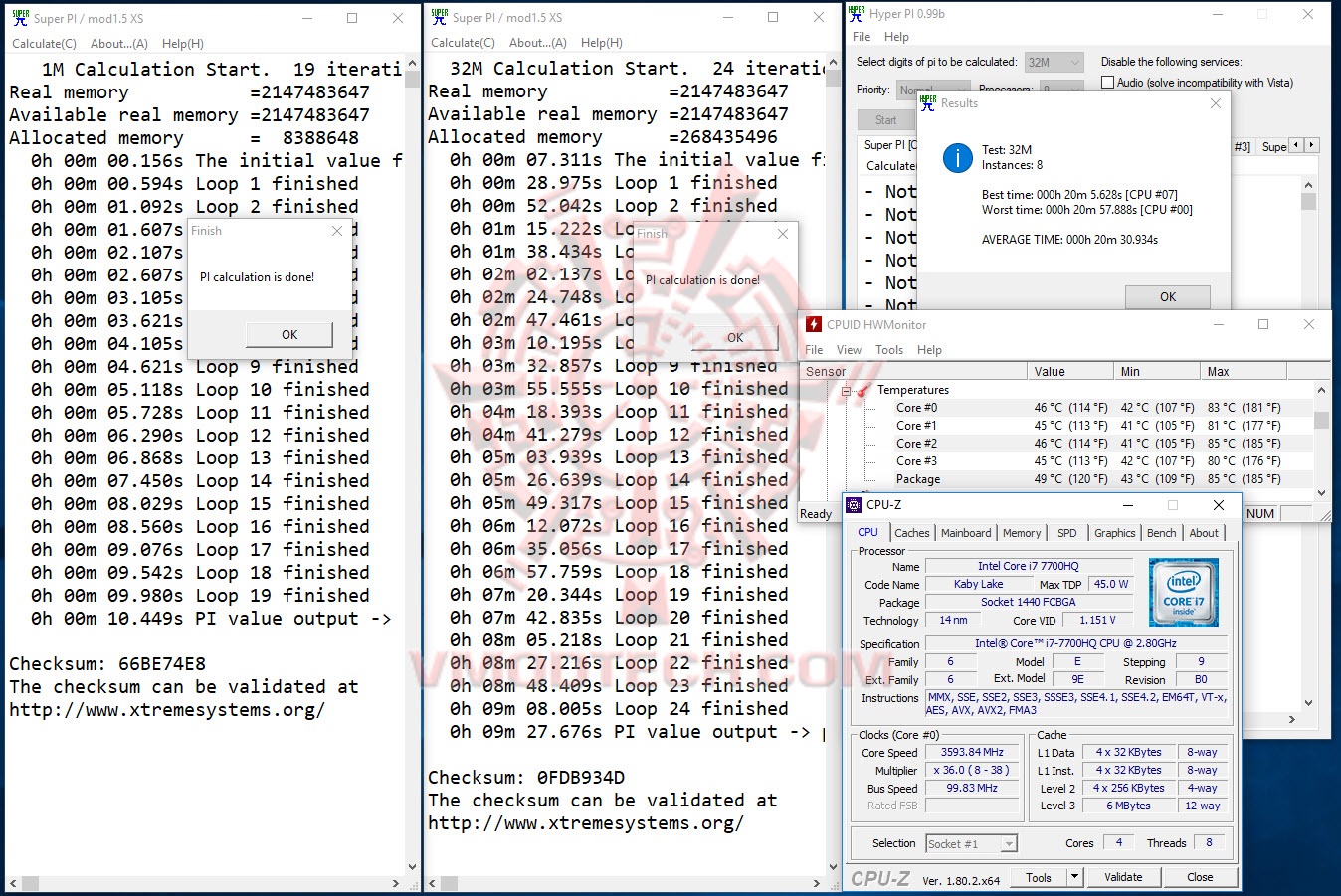Click OK in the Hyper PI Results dialog

point(1168,297)
